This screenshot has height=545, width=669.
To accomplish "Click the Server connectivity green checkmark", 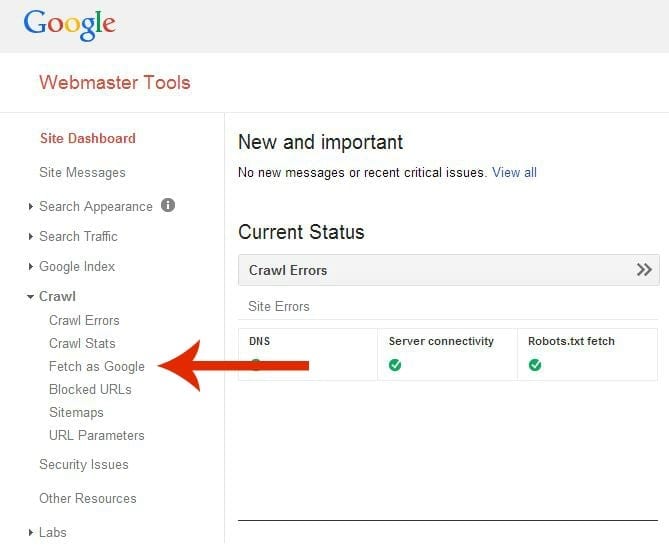I will click(395, 365).
